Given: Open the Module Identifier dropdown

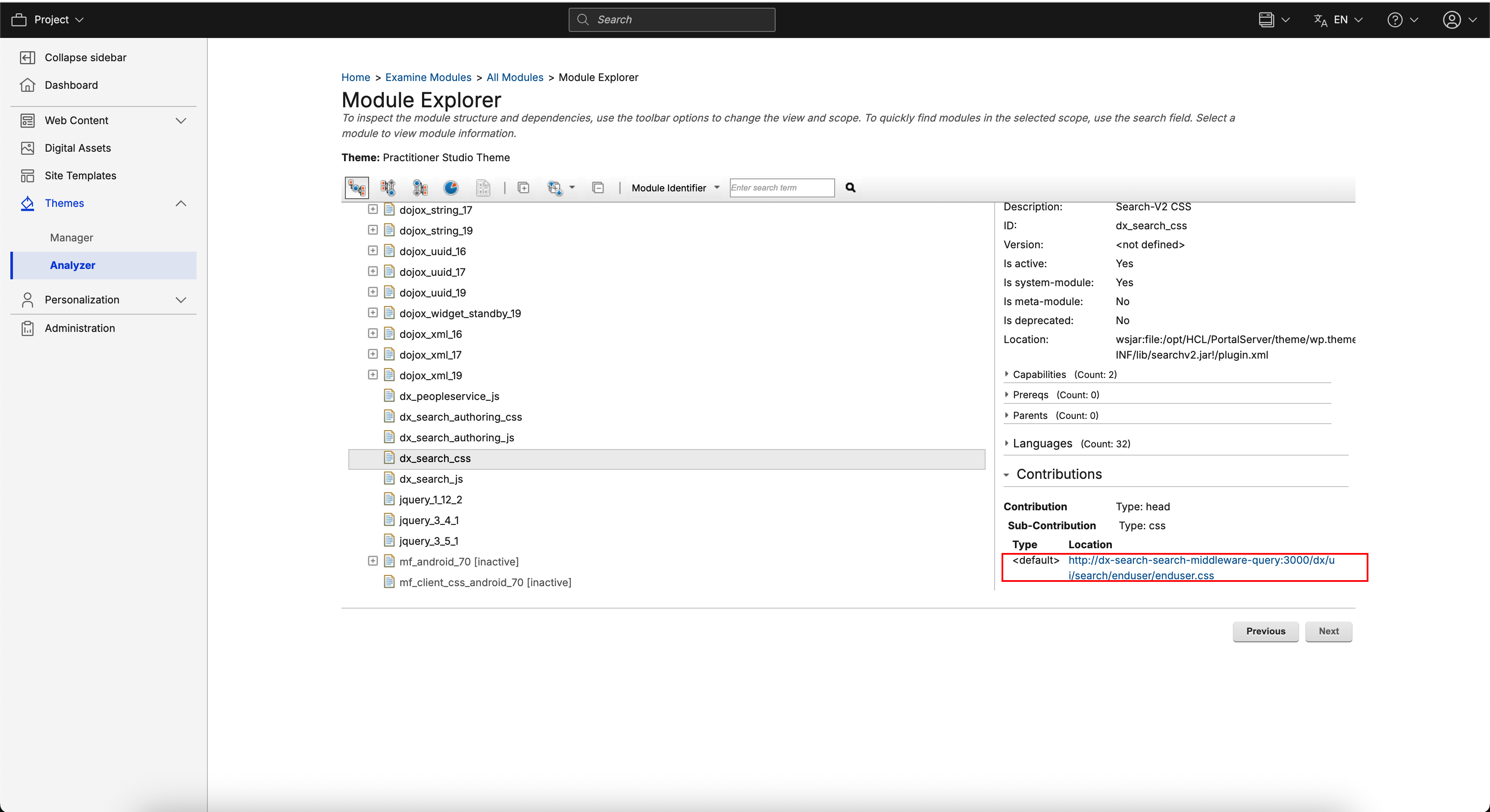Looking at the screenshot, I should pos(674,187).
